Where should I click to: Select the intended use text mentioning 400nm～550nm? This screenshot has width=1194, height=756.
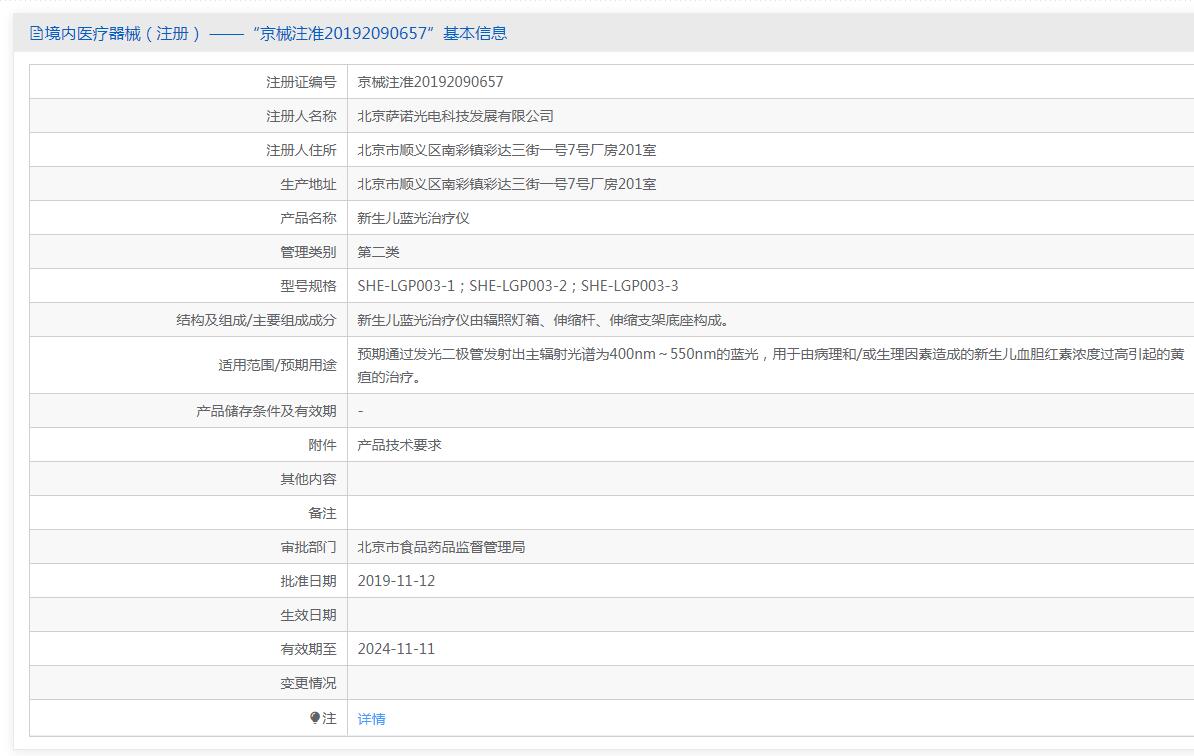[x=771, y=365]
